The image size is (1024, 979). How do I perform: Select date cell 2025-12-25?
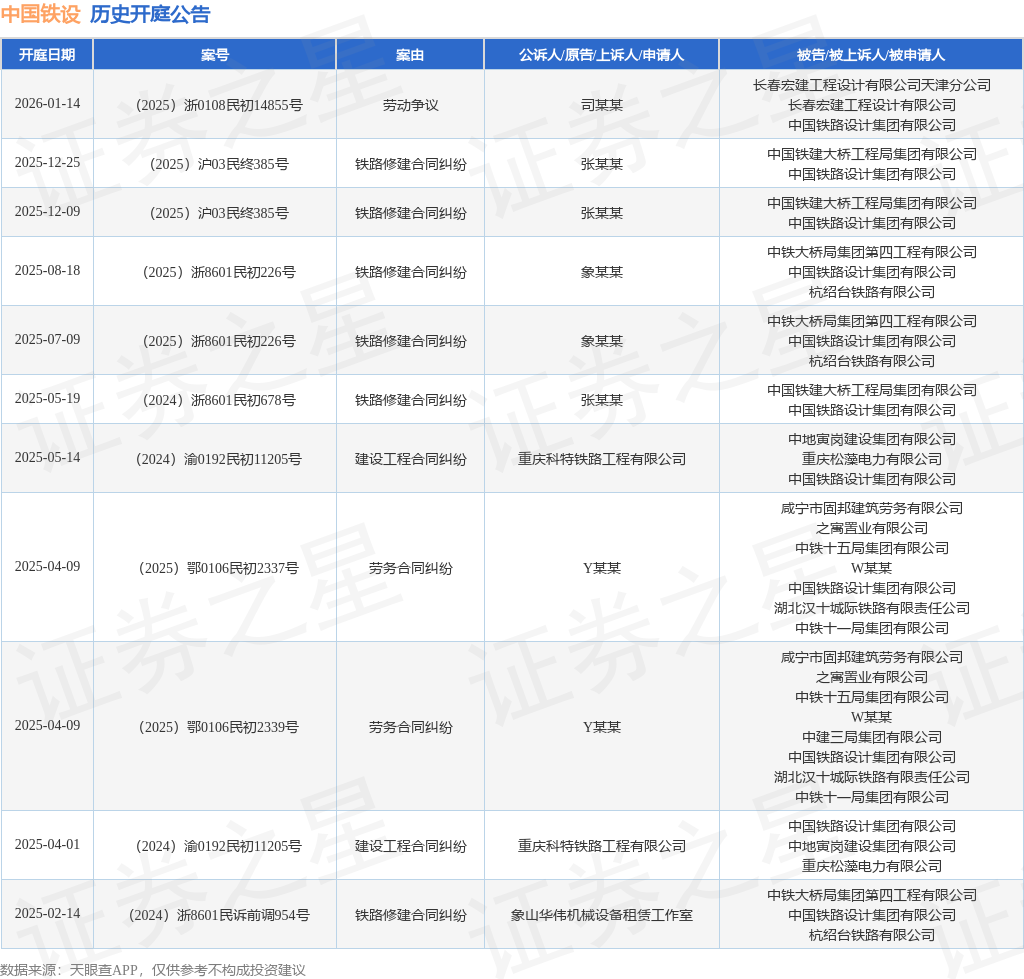[x=47, y=163]
